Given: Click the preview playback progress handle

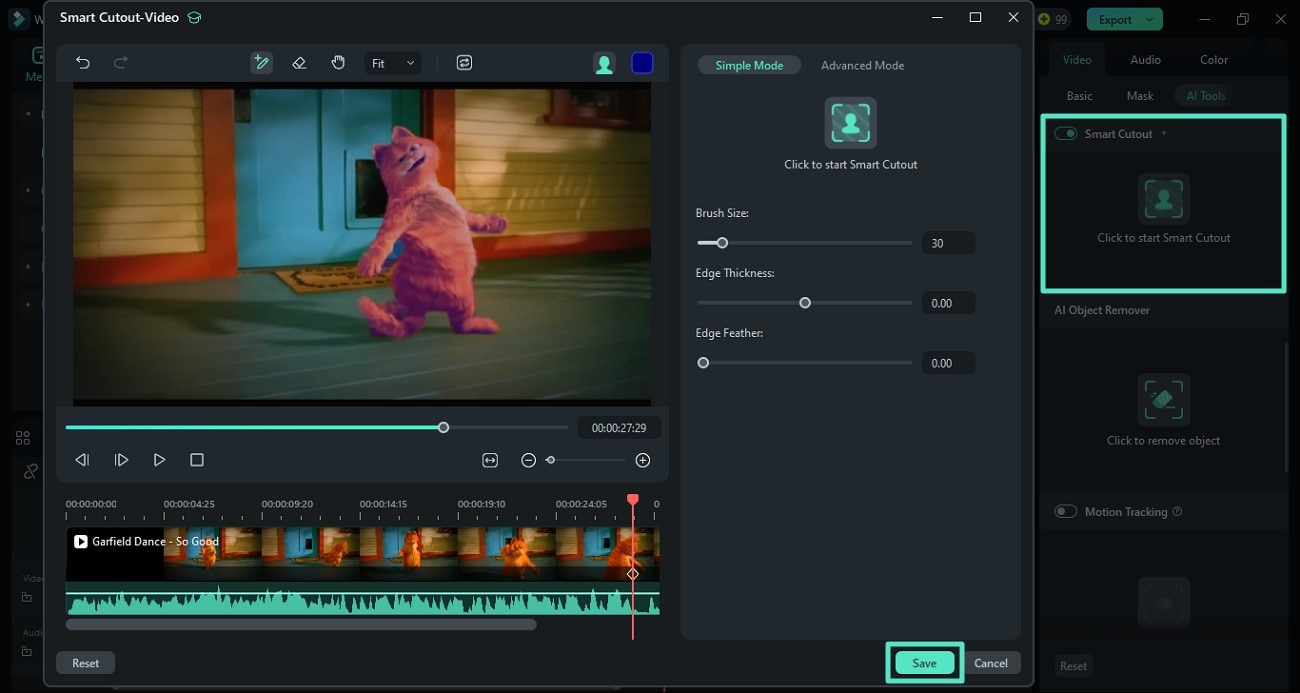Looking at the screenshot, I should 443,427.
